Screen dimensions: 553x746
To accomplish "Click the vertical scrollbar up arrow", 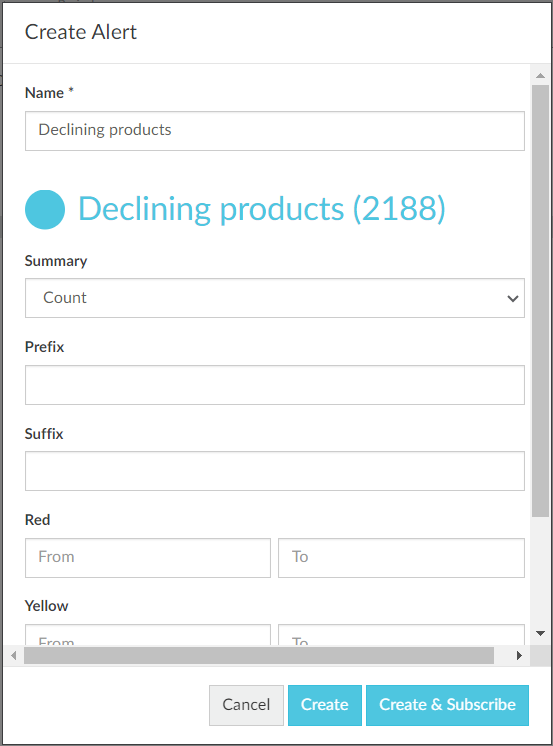I will (x=540, y=75).
